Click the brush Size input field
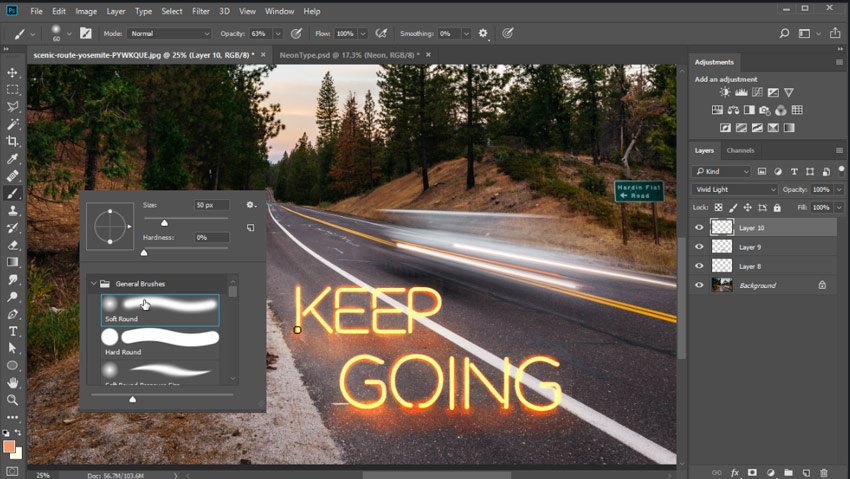The height and width of the screenshot is (479, 850). [211, 205]
